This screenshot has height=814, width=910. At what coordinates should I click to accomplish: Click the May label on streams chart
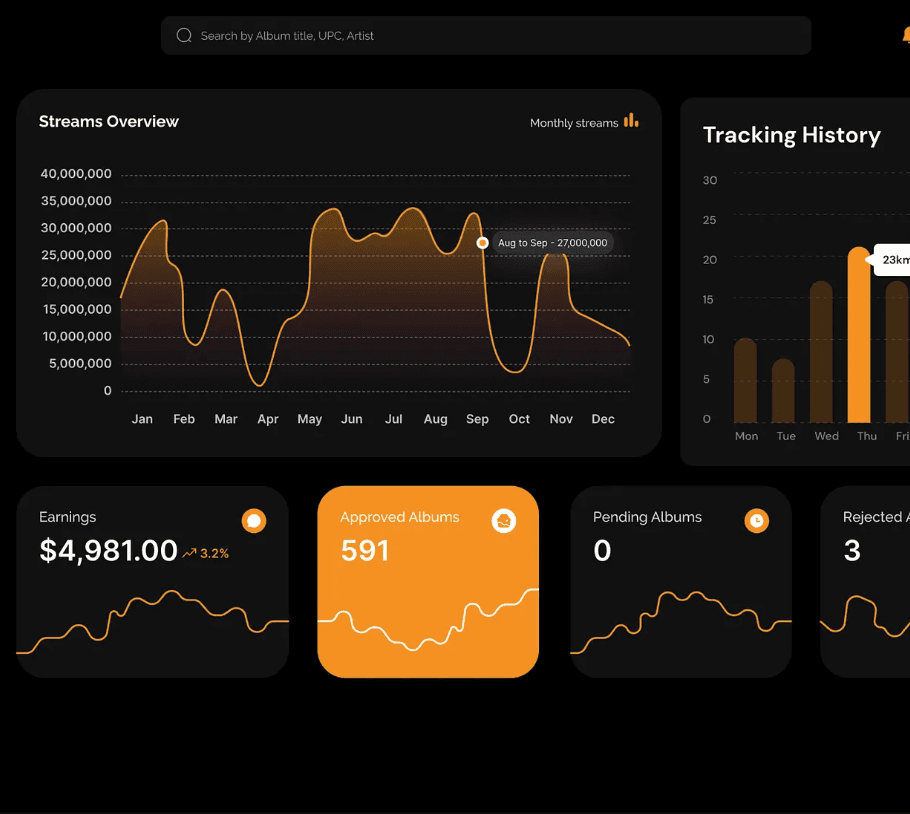(309, 419)
